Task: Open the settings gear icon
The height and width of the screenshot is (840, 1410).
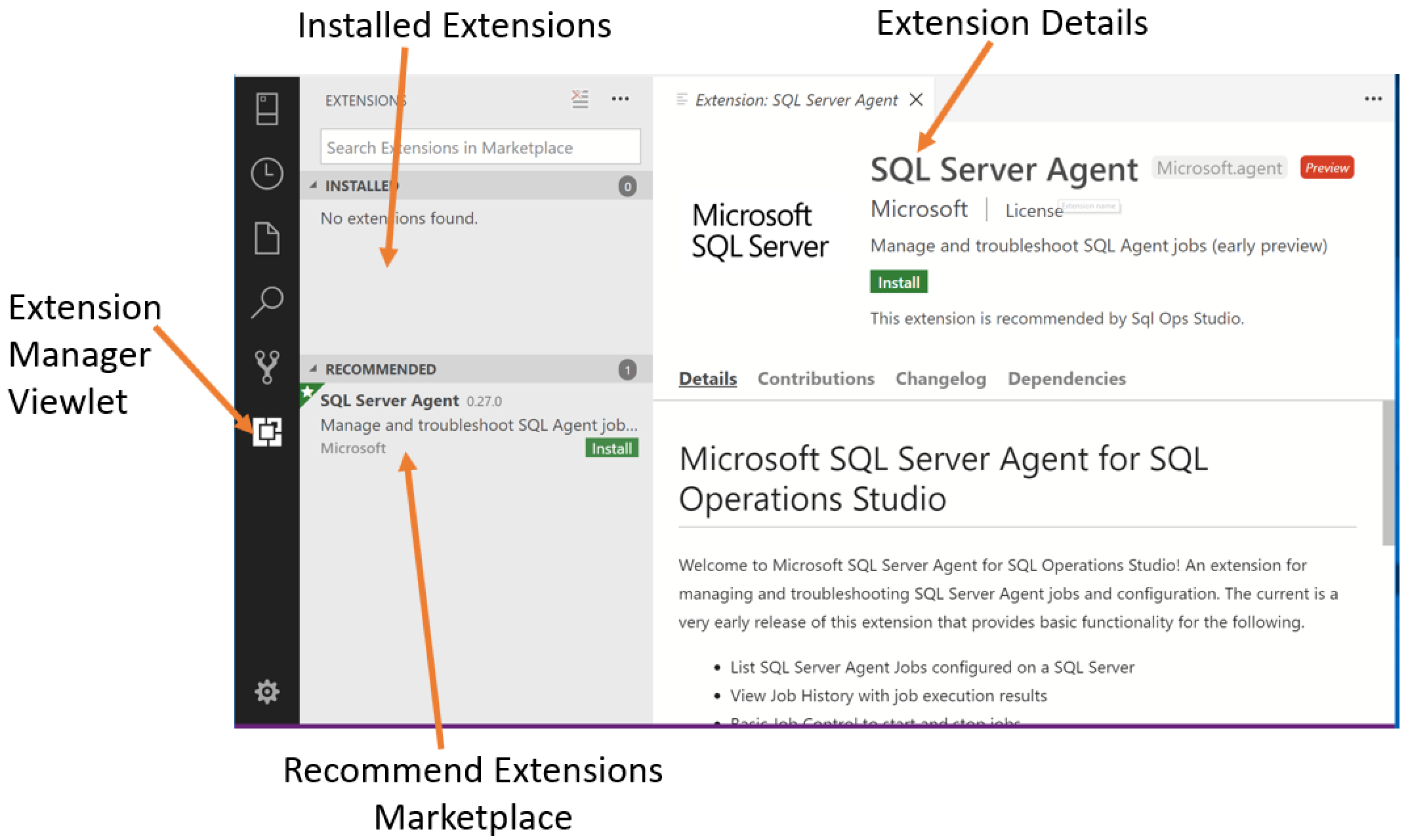Action: click(x=267, y=691)
